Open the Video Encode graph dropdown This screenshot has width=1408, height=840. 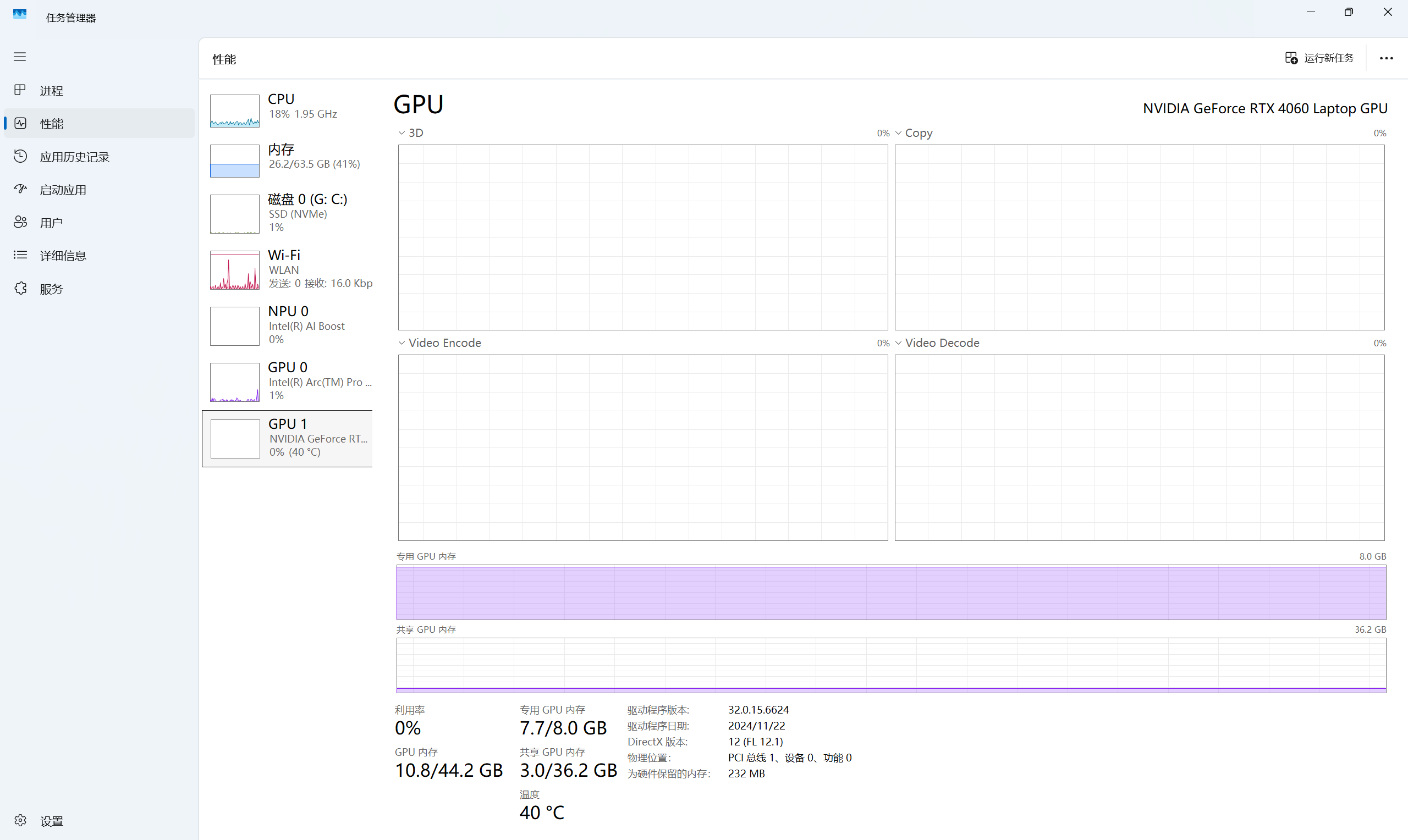point(402,343)
